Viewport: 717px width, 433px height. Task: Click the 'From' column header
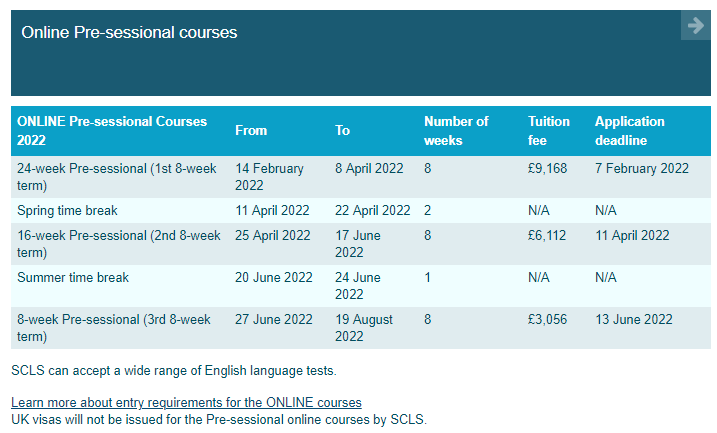coord(251,131)
